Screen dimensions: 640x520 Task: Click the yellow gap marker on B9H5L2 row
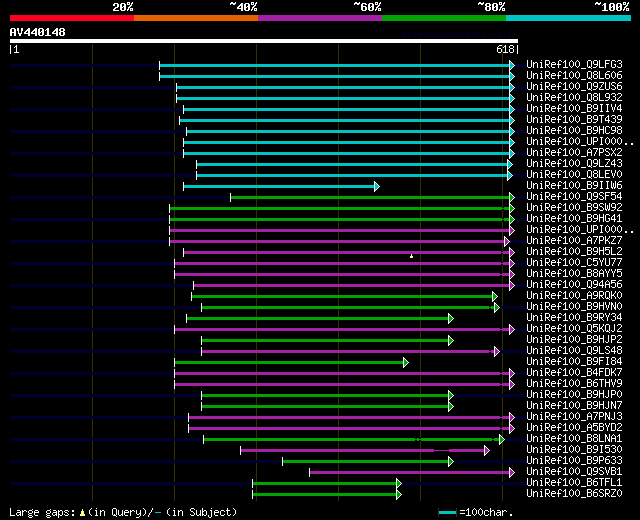click(411, 256)
